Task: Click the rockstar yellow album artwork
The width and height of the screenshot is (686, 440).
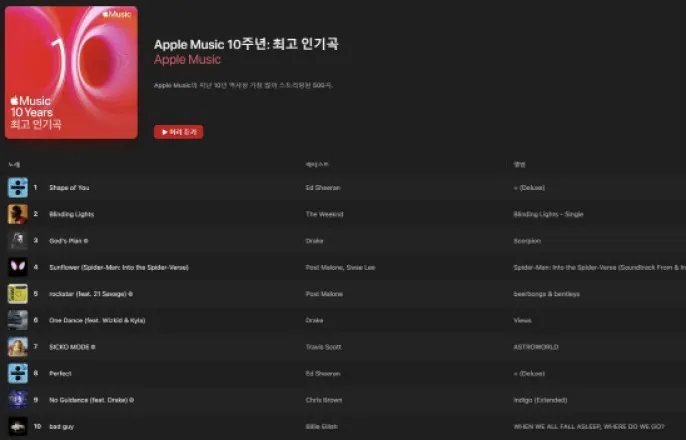Action: 18,294
